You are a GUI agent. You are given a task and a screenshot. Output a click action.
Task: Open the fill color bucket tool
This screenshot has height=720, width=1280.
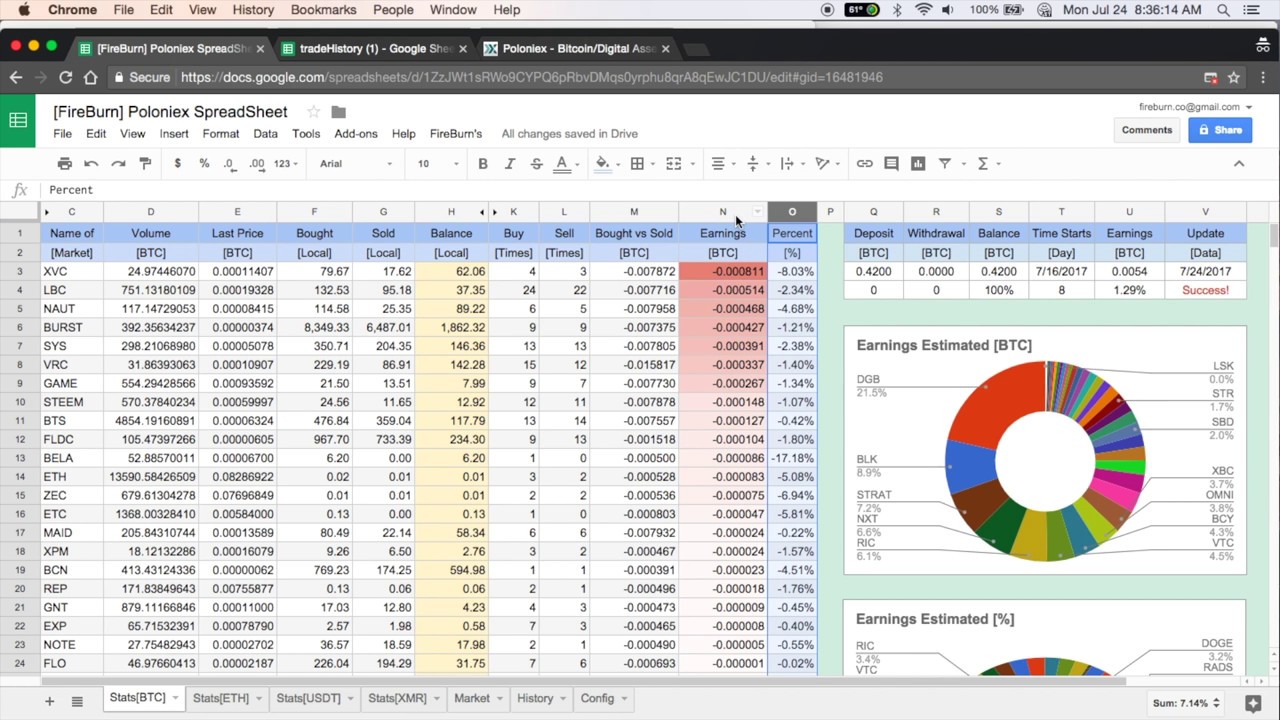[x=602, y=163]
